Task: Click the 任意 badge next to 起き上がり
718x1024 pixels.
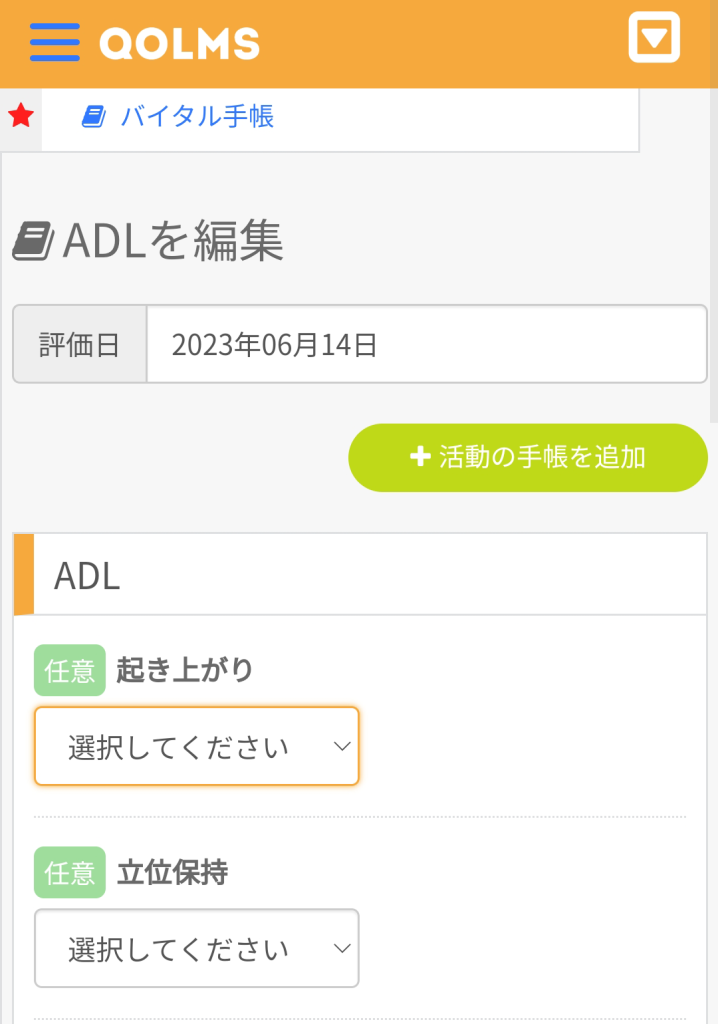Action: click(x=70, y=670)
